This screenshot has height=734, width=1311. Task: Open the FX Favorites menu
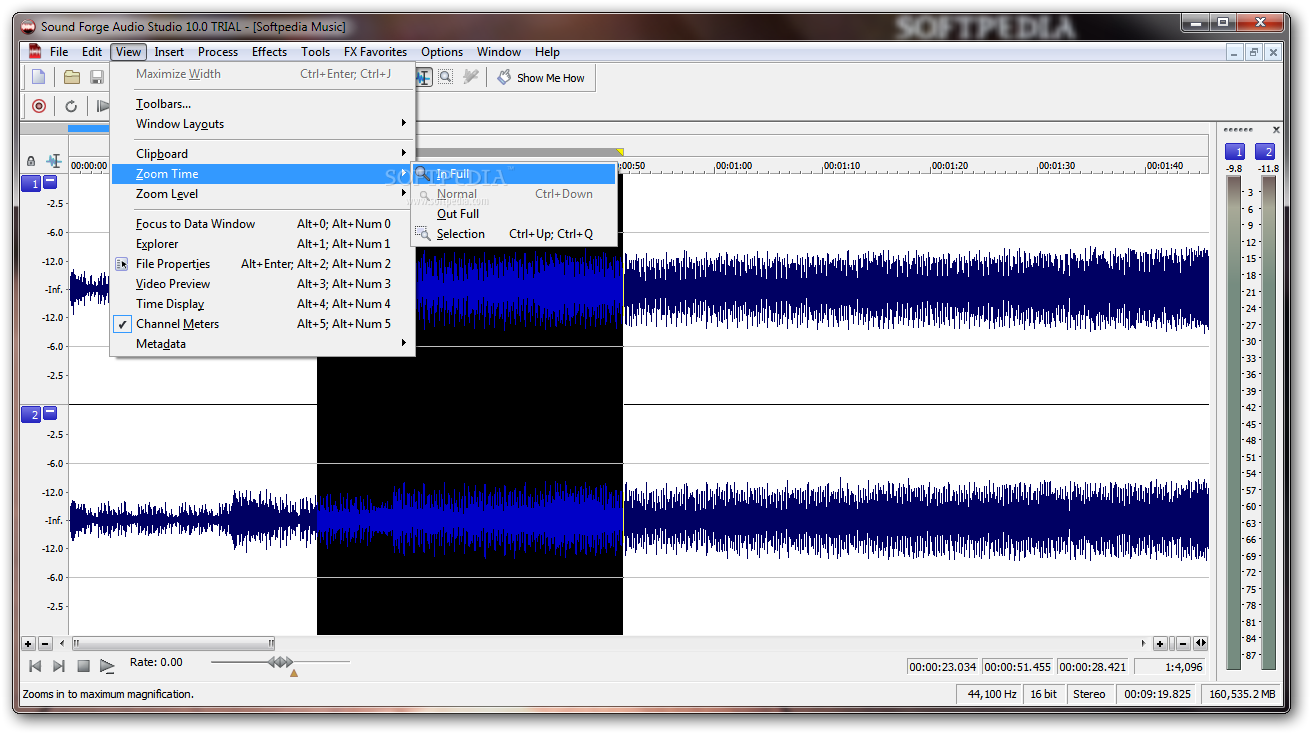tap(375, 52)
